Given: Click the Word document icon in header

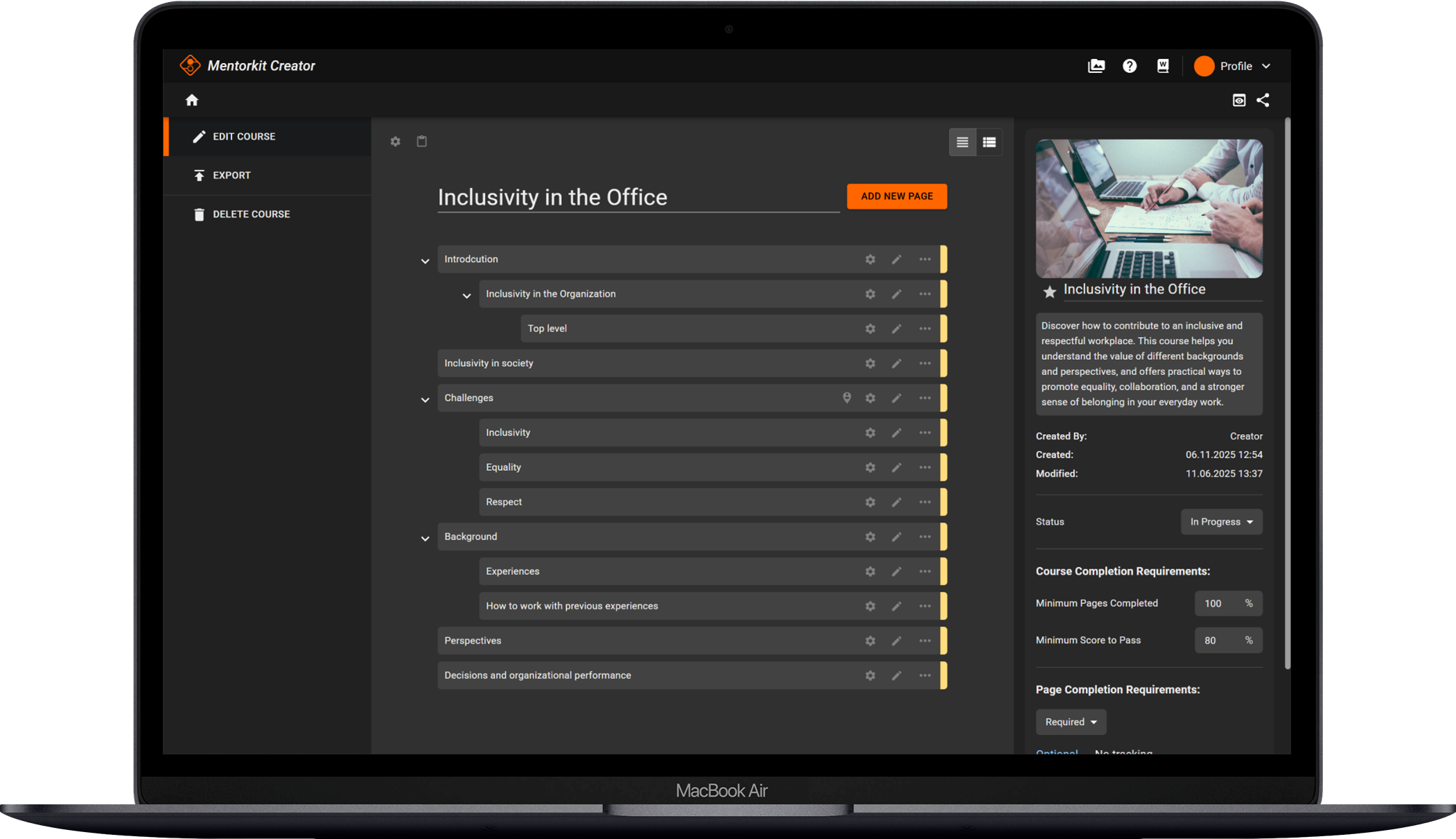Looking at the screenshot, I should click(1163, 66).
